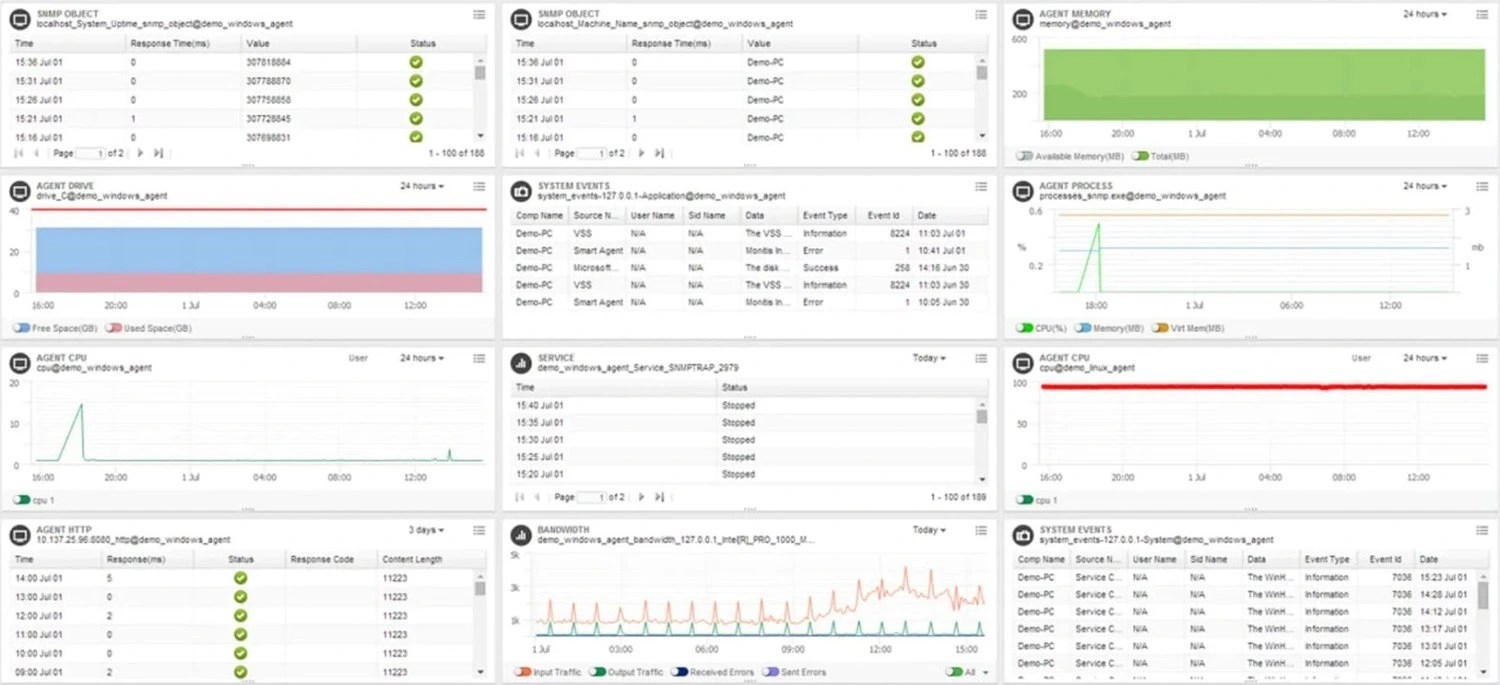
Task: Toggle Used Space(GB) series
Action: coord(113,328)
